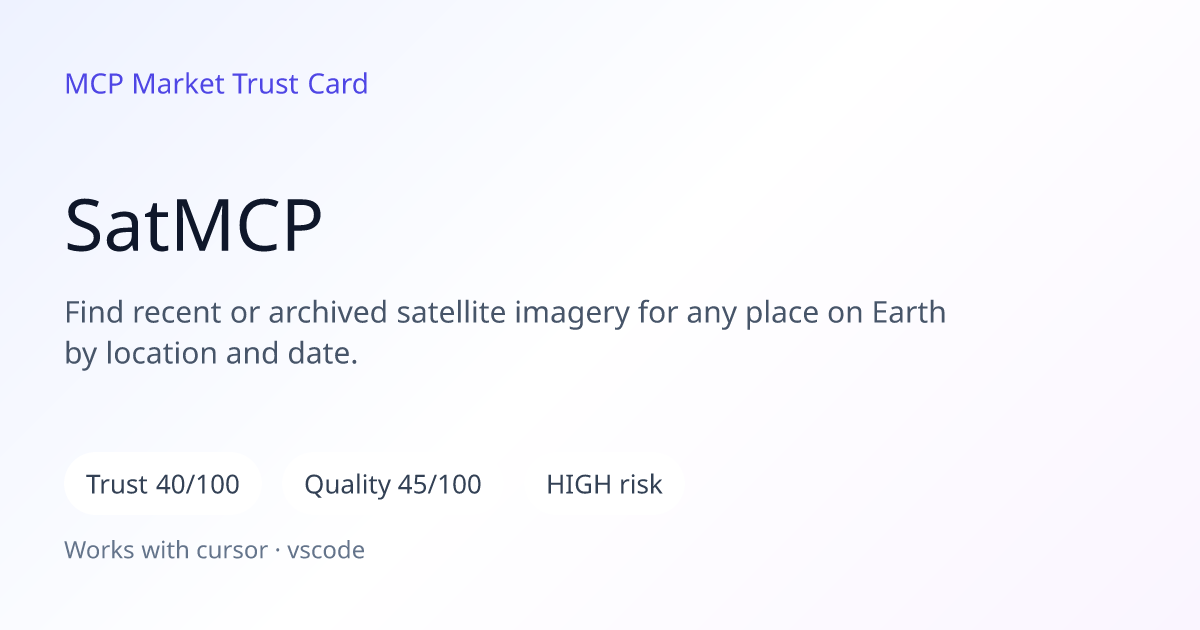Click the 'by location and date.' line

pos(211,354)
